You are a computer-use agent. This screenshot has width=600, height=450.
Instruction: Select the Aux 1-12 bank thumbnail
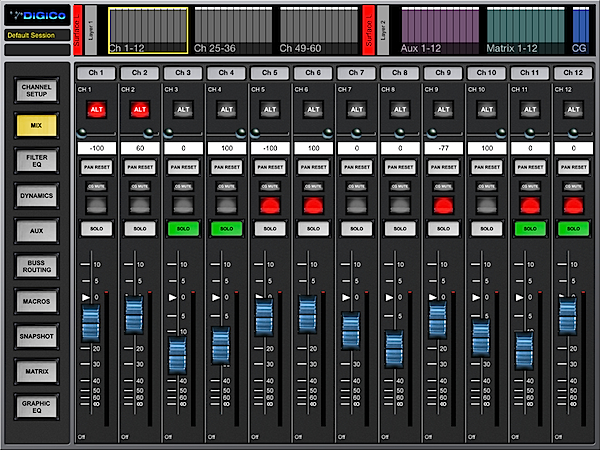pos(440,30)
